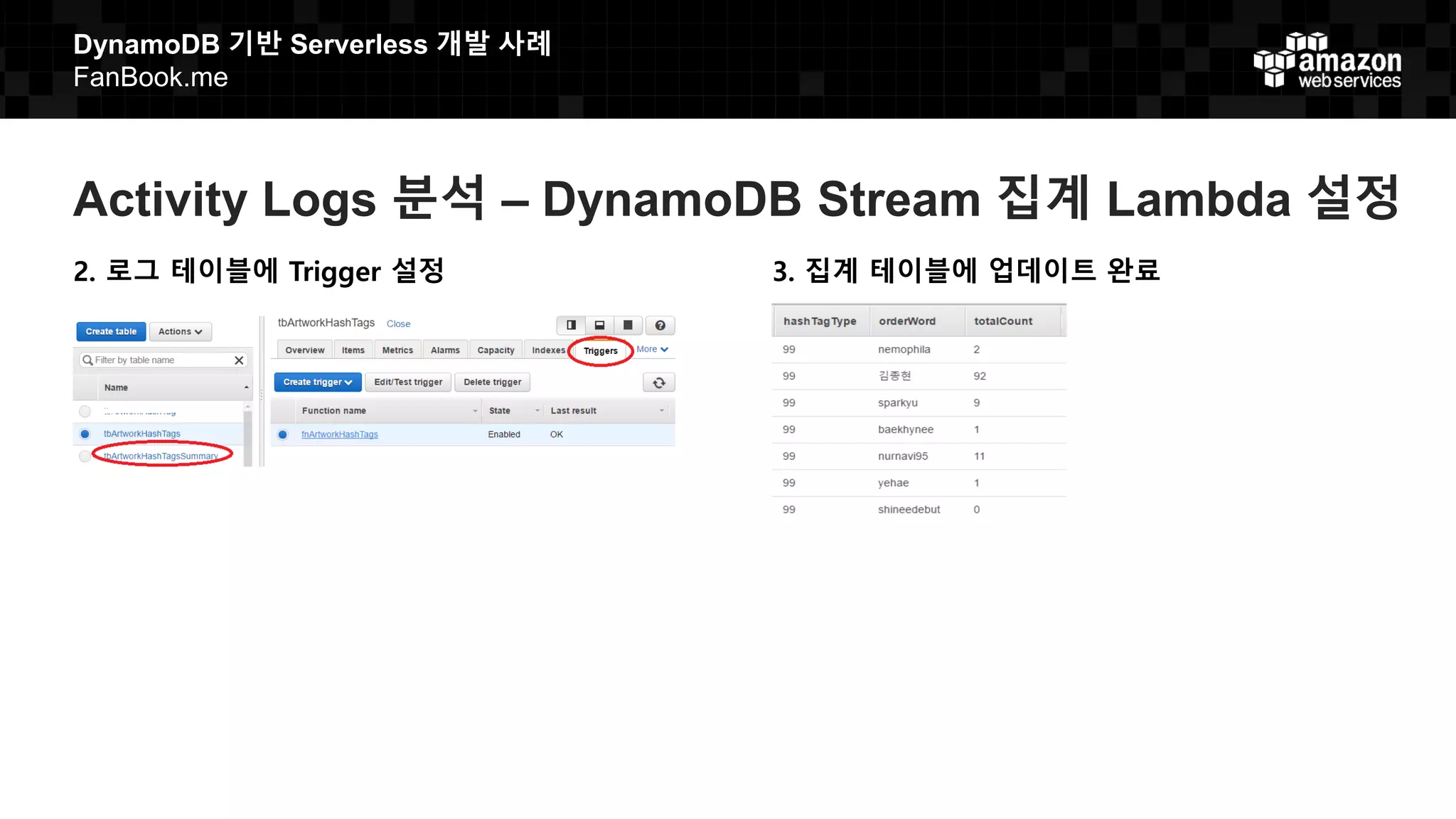
Task: Switch to the Overview tab
Action: click(x=304, y=350)
